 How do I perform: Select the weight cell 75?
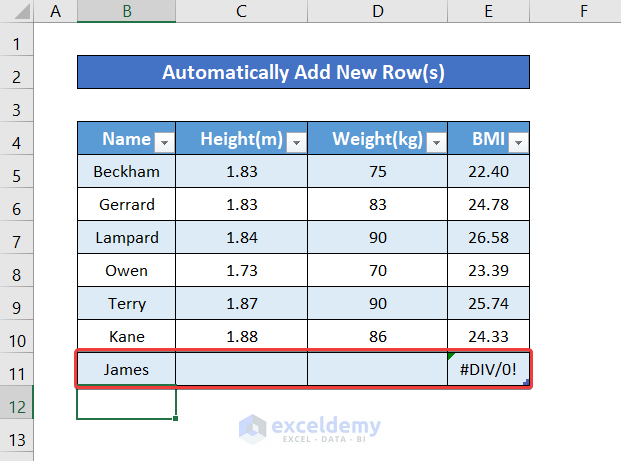click(378, 171)
